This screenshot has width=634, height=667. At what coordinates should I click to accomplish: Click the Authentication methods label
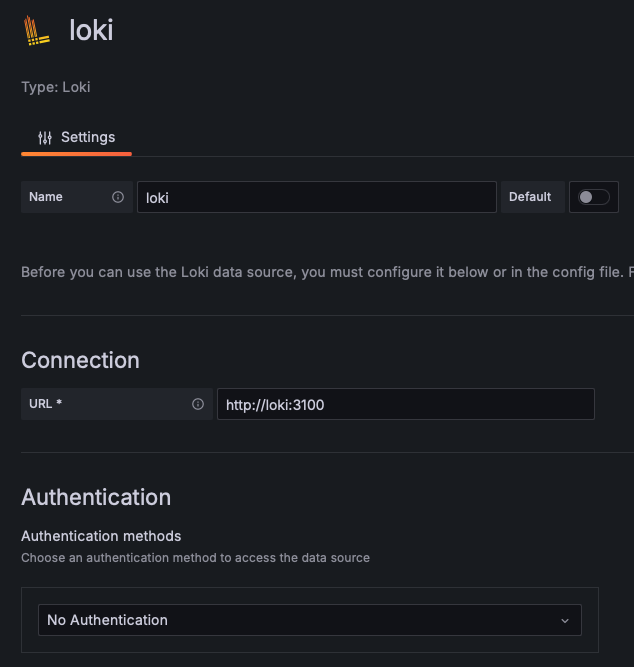pos(101,536)
